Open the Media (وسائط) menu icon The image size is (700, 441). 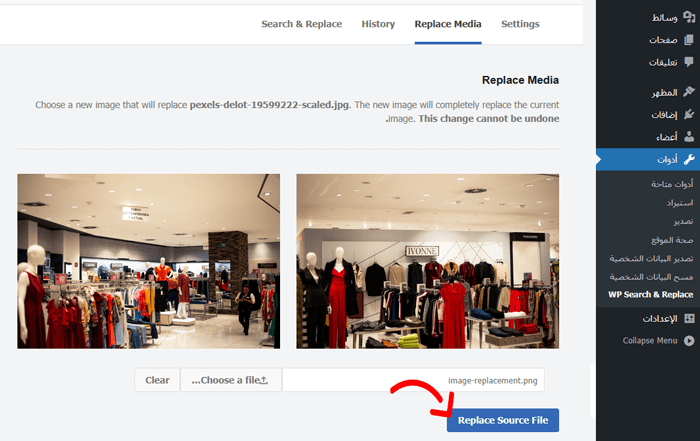688,18
